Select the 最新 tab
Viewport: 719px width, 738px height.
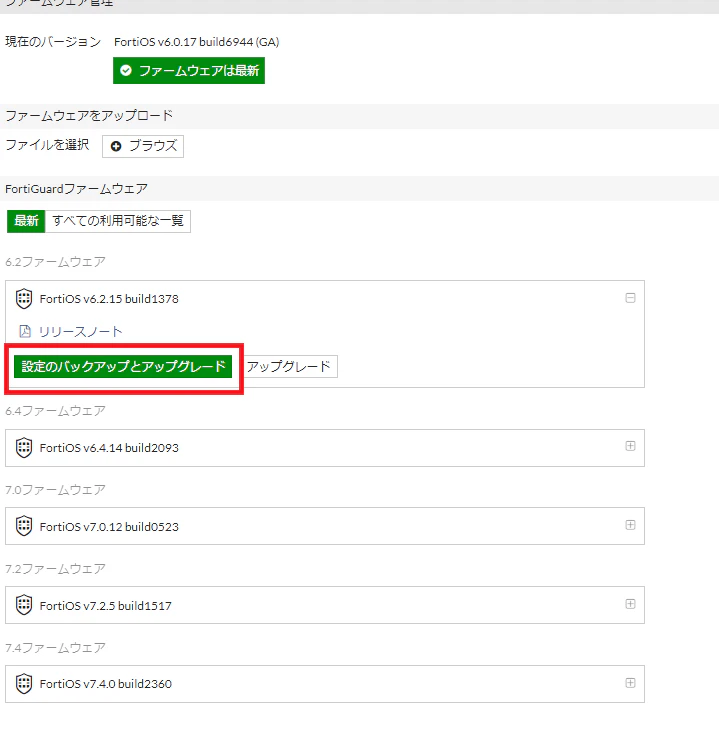pos(26,221)
